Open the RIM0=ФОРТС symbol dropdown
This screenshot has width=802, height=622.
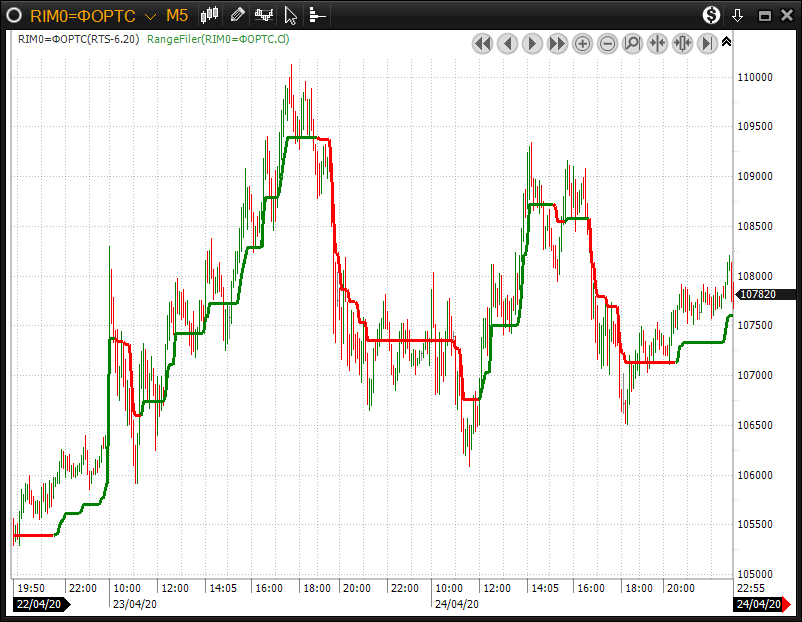[149, 16]
